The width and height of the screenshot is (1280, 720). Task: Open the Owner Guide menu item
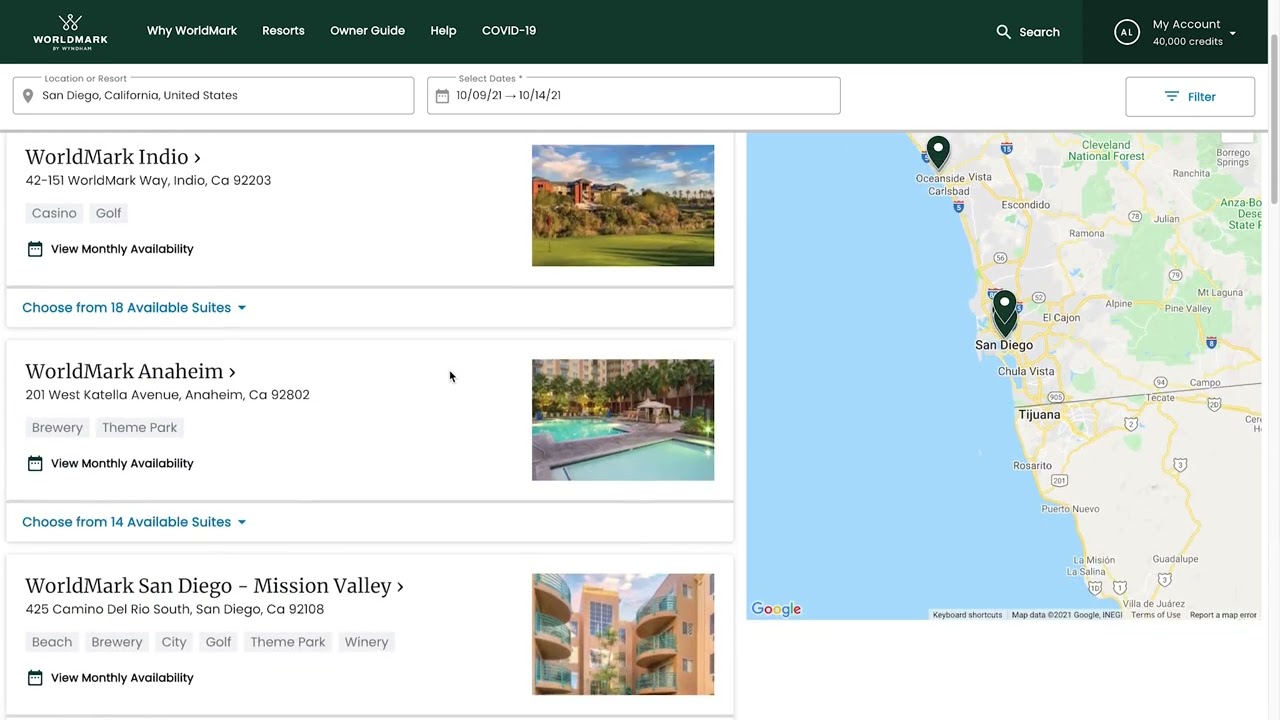click(367, 31)
